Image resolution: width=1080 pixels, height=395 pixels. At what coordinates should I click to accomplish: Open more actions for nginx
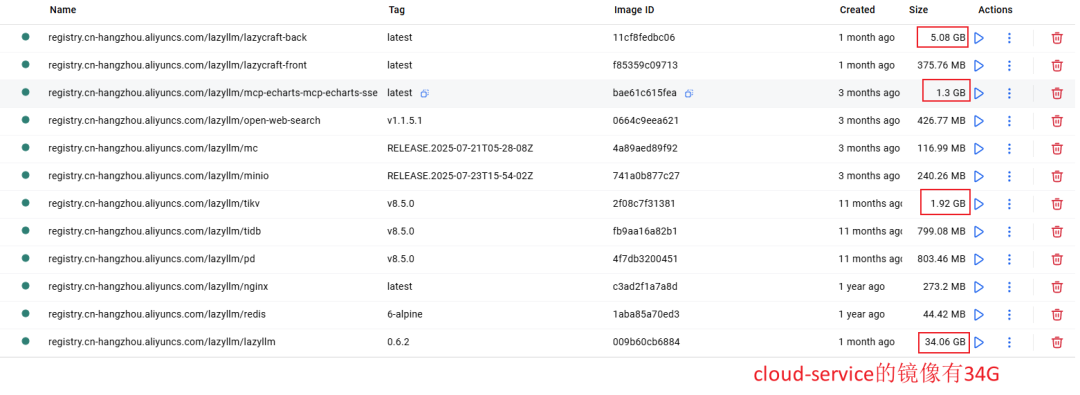[1009, 286]
